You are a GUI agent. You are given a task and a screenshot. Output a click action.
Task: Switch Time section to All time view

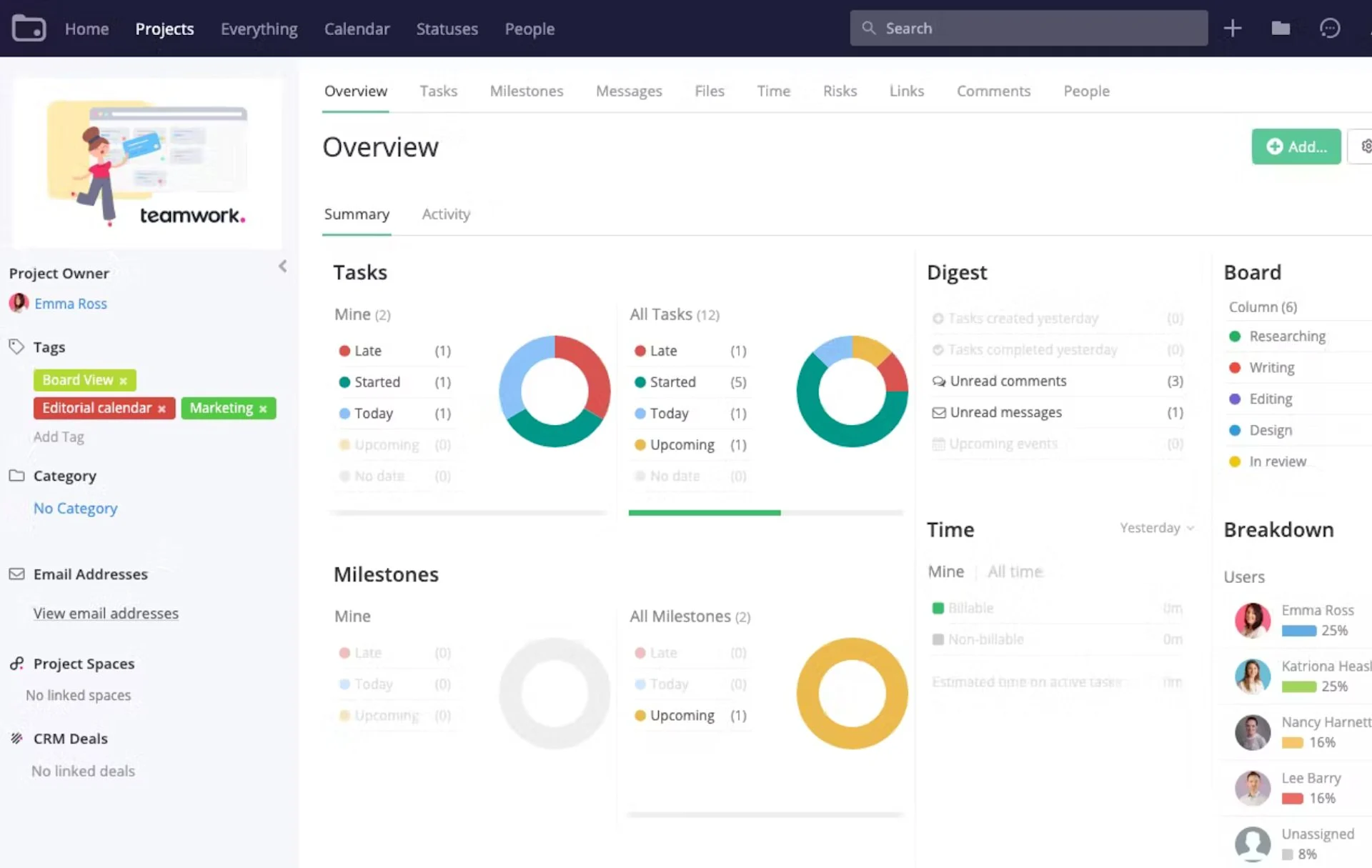(1015, 572)
